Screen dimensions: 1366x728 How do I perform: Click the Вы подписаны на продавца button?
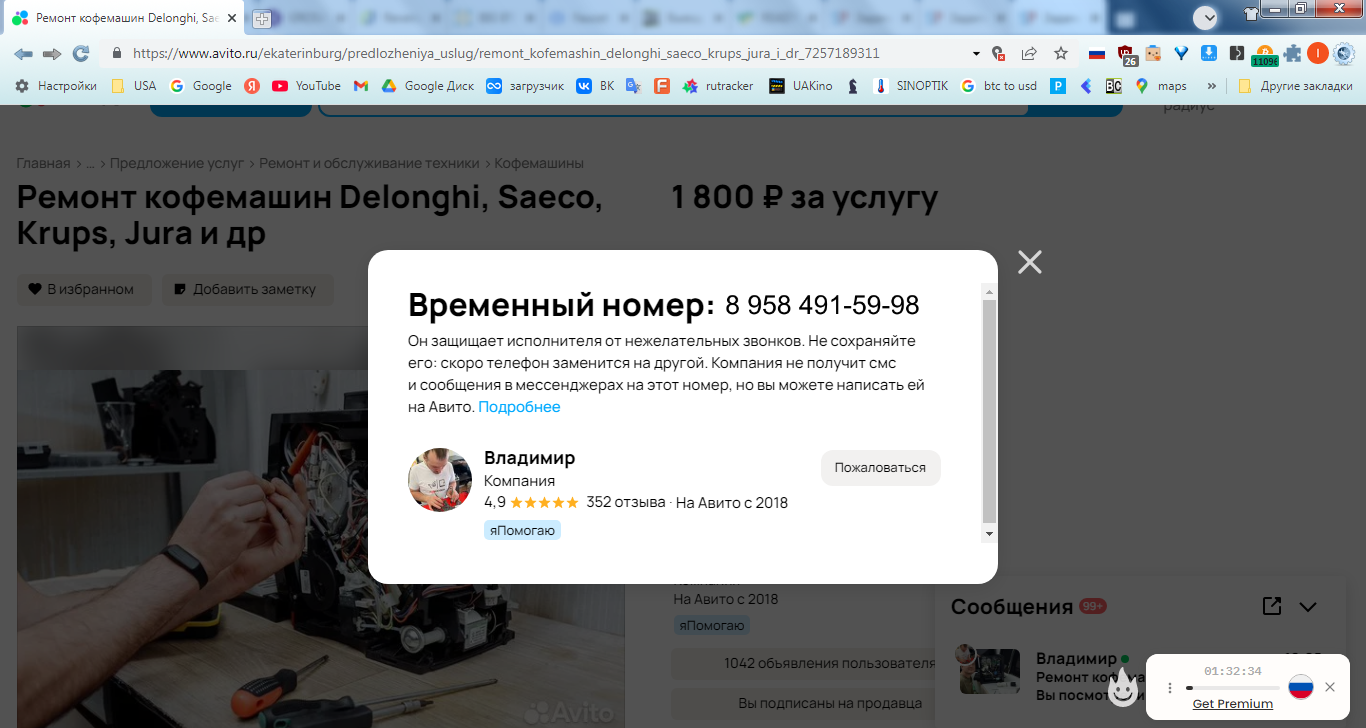click(830, 703)
